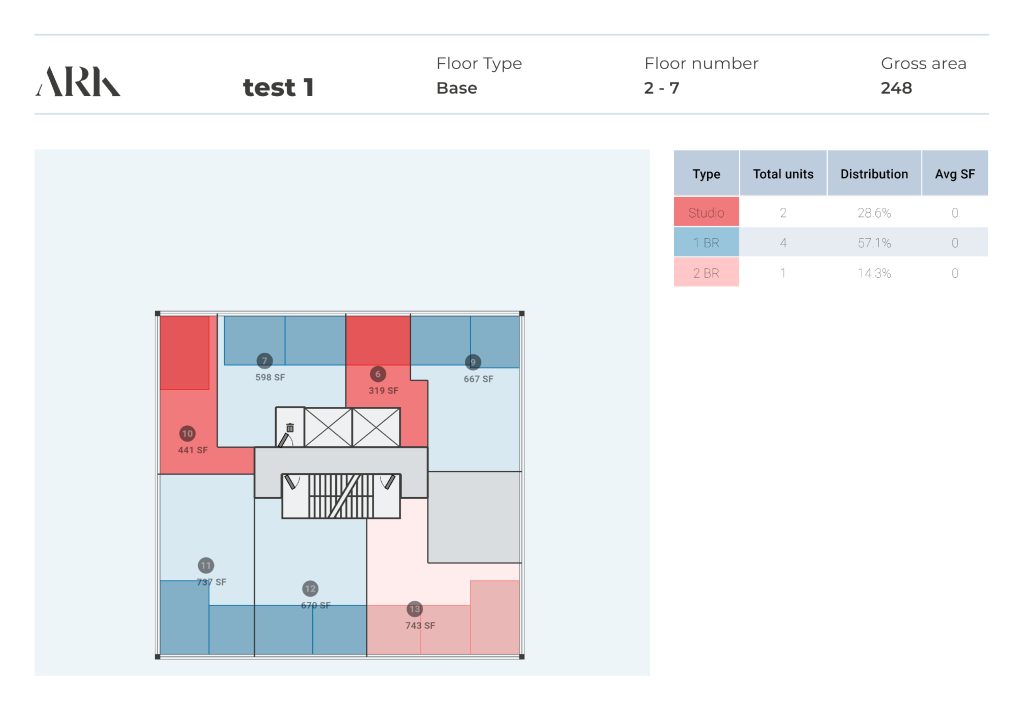
Task: Click the staircase symbol in the core
Action: coord(339,495)
